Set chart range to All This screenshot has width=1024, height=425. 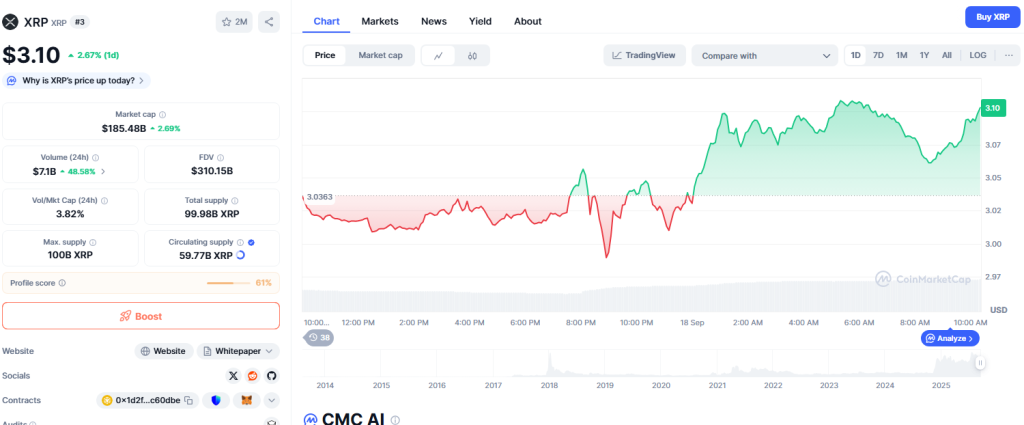[946, 55]
